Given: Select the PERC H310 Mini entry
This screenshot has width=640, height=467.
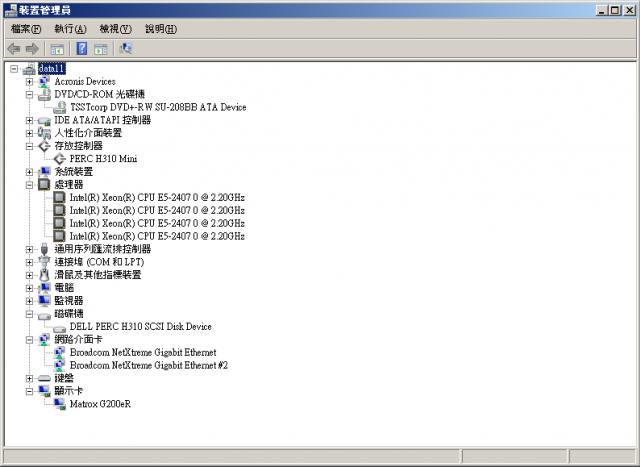Looking at the screenshot, I should tap(103, 159).
